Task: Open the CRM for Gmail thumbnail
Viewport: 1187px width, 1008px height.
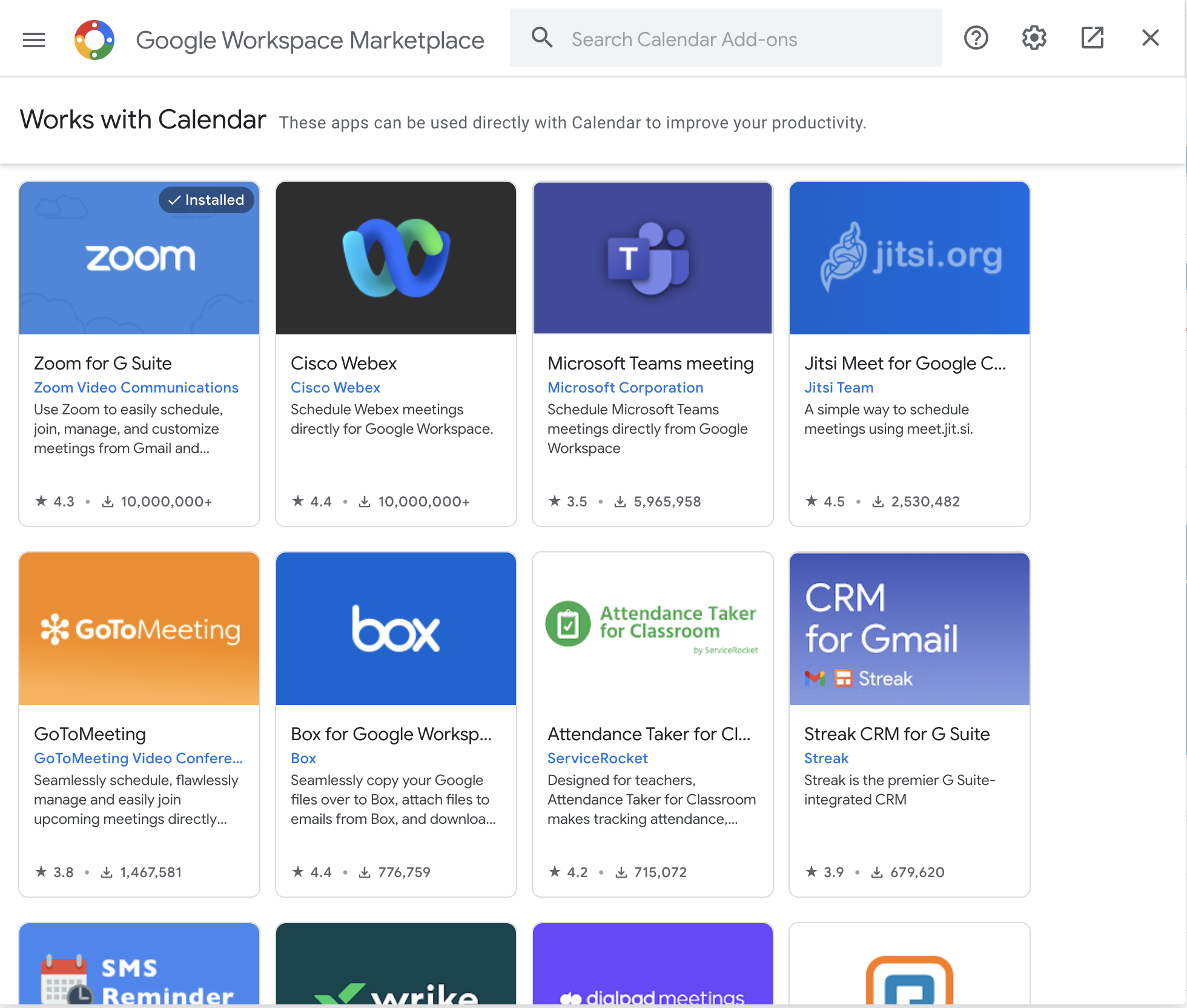Action: [x=910, y=629]
